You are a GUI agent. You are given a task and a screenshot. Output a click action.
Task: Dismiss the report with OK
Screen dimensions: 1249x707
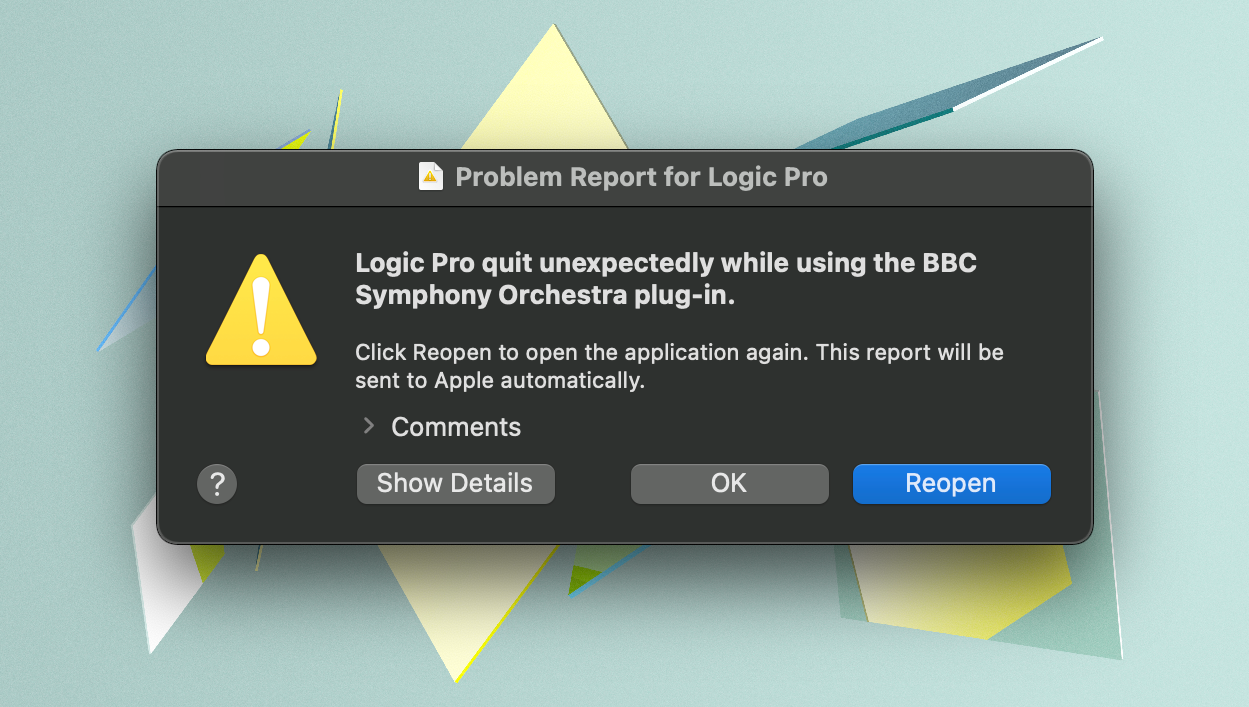click(729, 484)
